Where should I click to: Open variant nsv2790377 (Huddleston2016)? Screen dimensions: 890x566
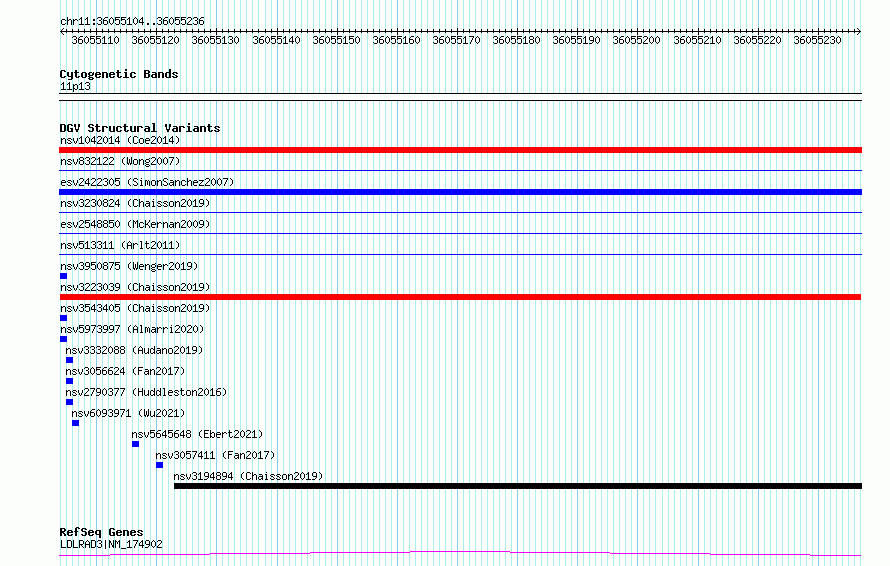(x=146, y=392)
